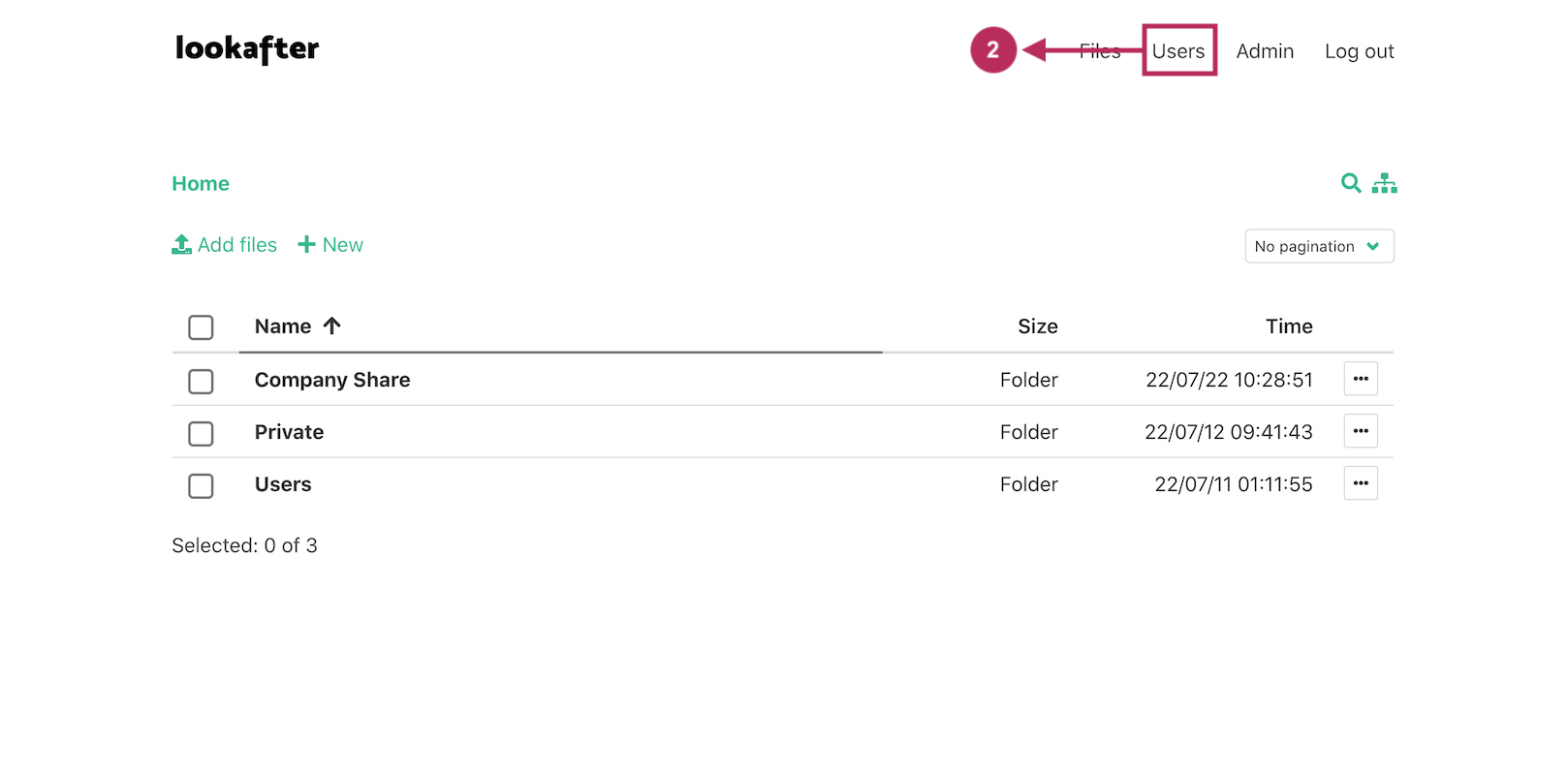
Task: Open actions menu for Users folder
Action: point(1361,483)
